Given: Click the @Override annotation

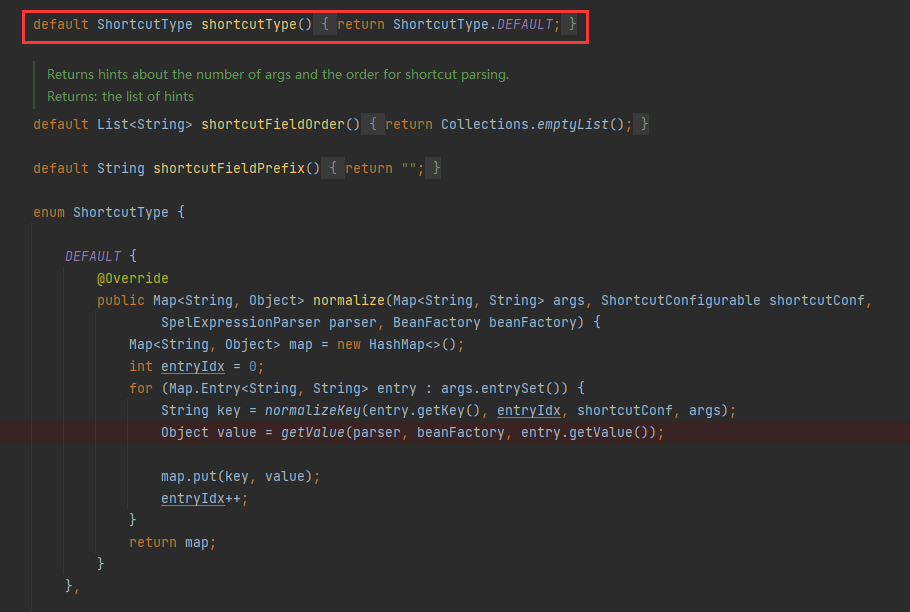Looking at the screenshot, I should coord(132,278).
